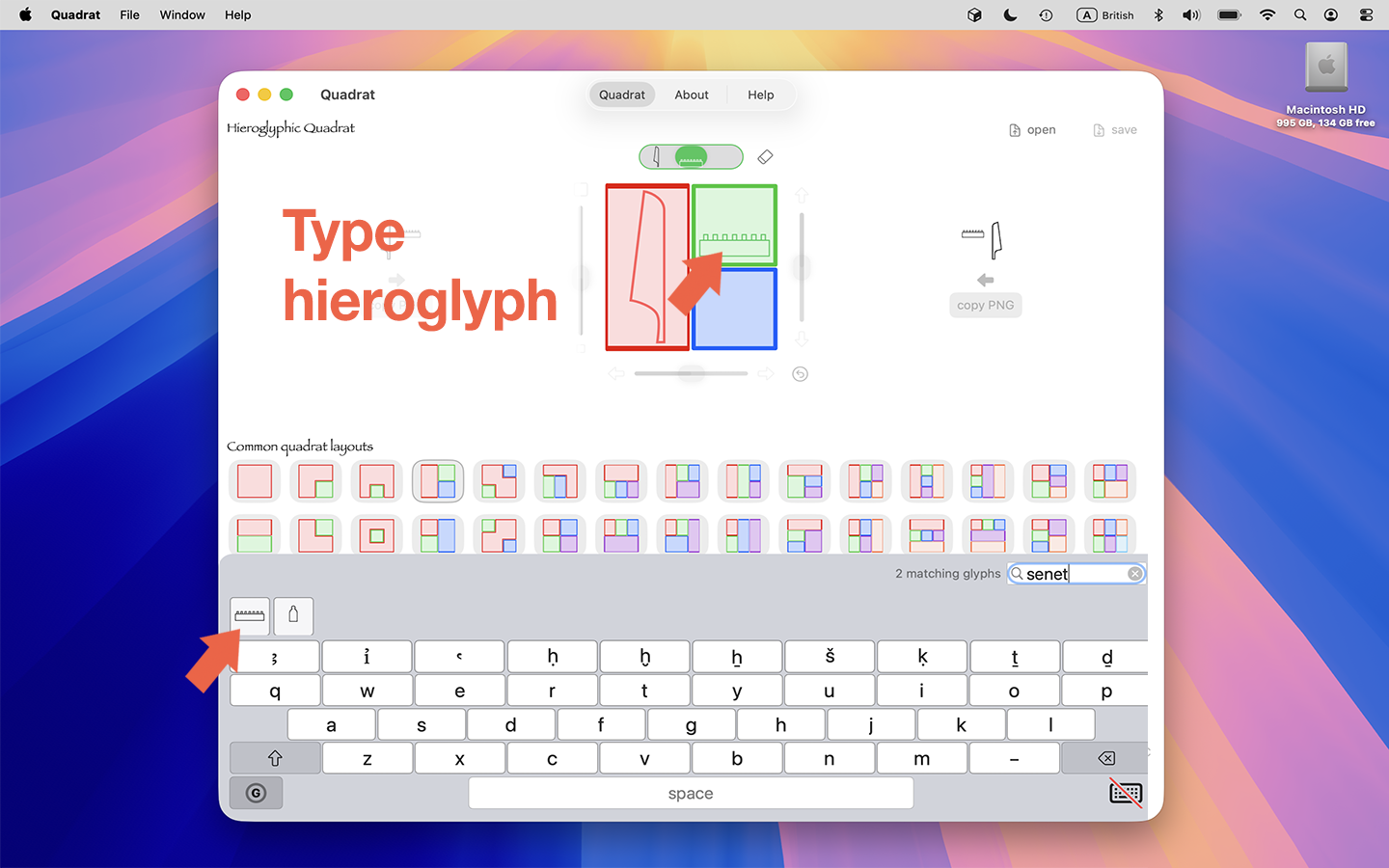Select the first single-pane quadrat layout
Screen dimensions: 1389x868
coord(254,480)
